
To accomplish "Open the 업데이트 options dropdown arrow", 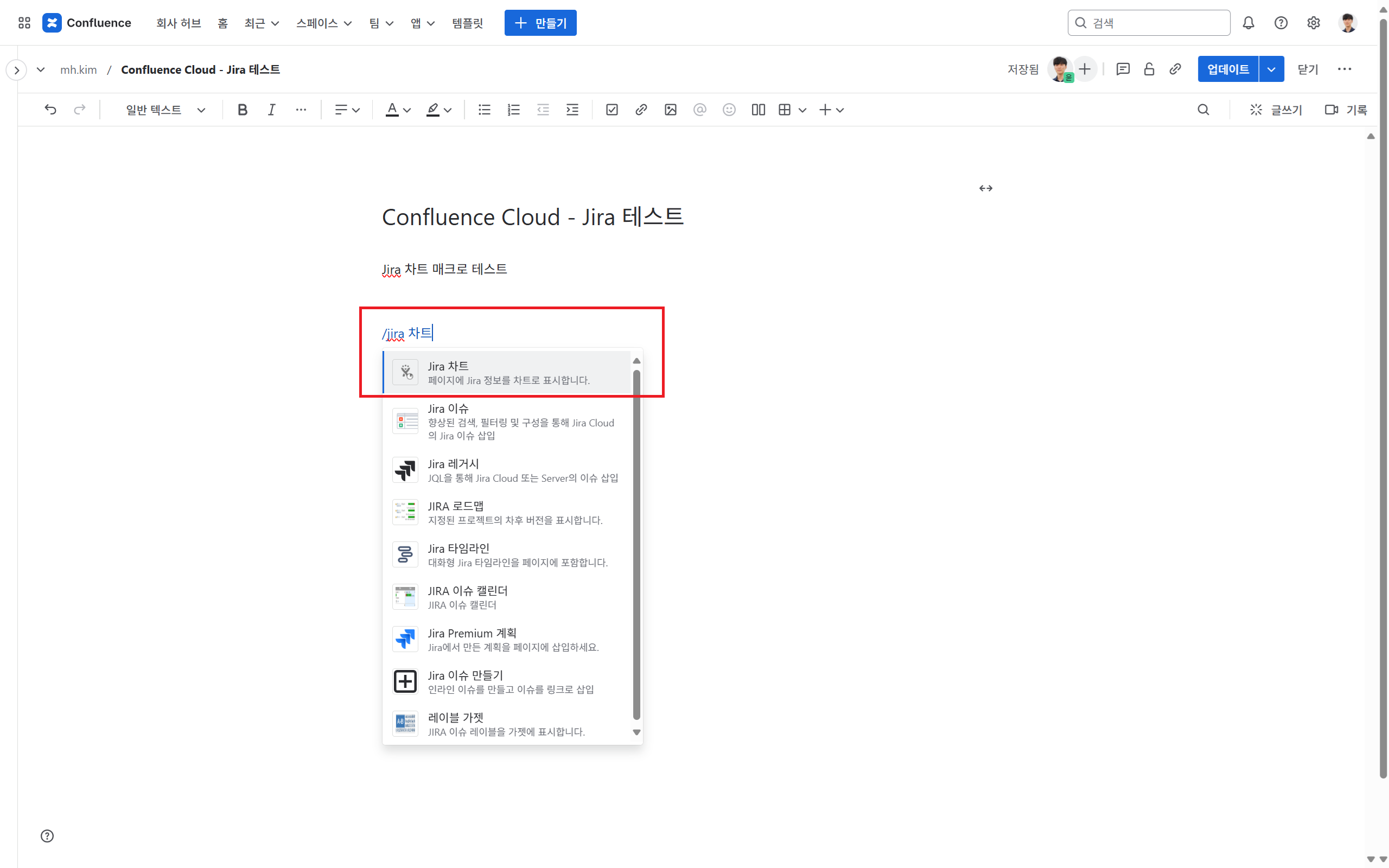I will tap(1271, 69).
